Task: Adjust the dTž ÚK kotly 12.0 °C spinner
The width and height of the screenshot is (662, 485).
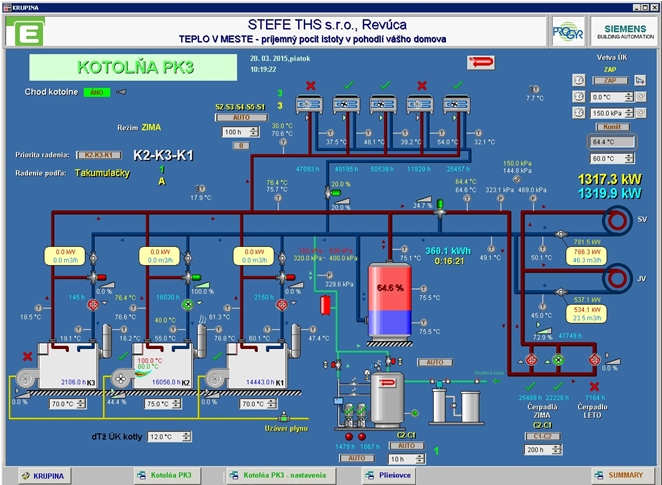Action: pyautogui.click(x=186, y=436)
